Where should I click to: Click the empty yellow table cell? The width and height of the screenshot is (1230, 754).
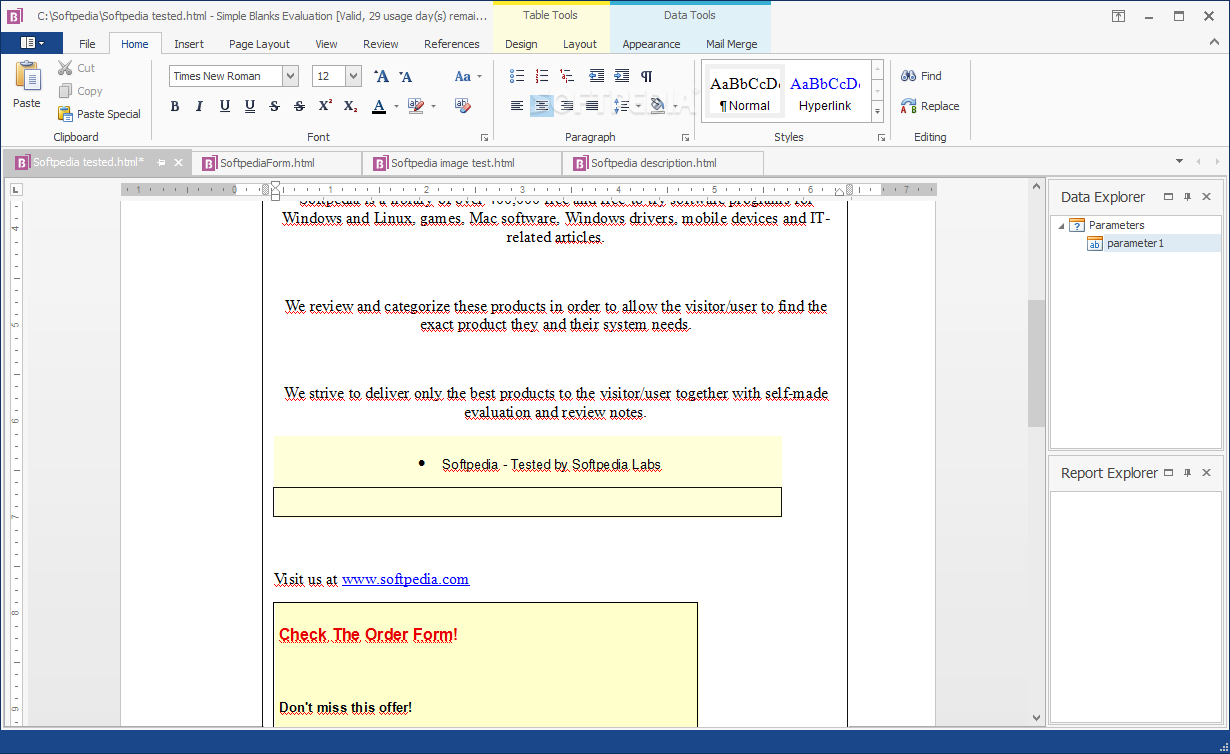click(x=527, y=502)
